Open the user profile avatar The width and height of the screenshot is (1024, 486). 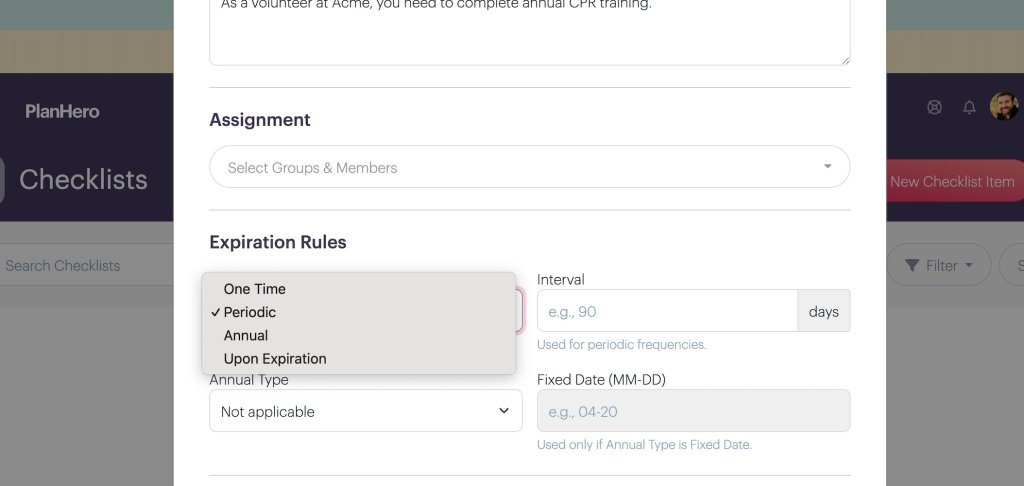(x=1004, y=106)
